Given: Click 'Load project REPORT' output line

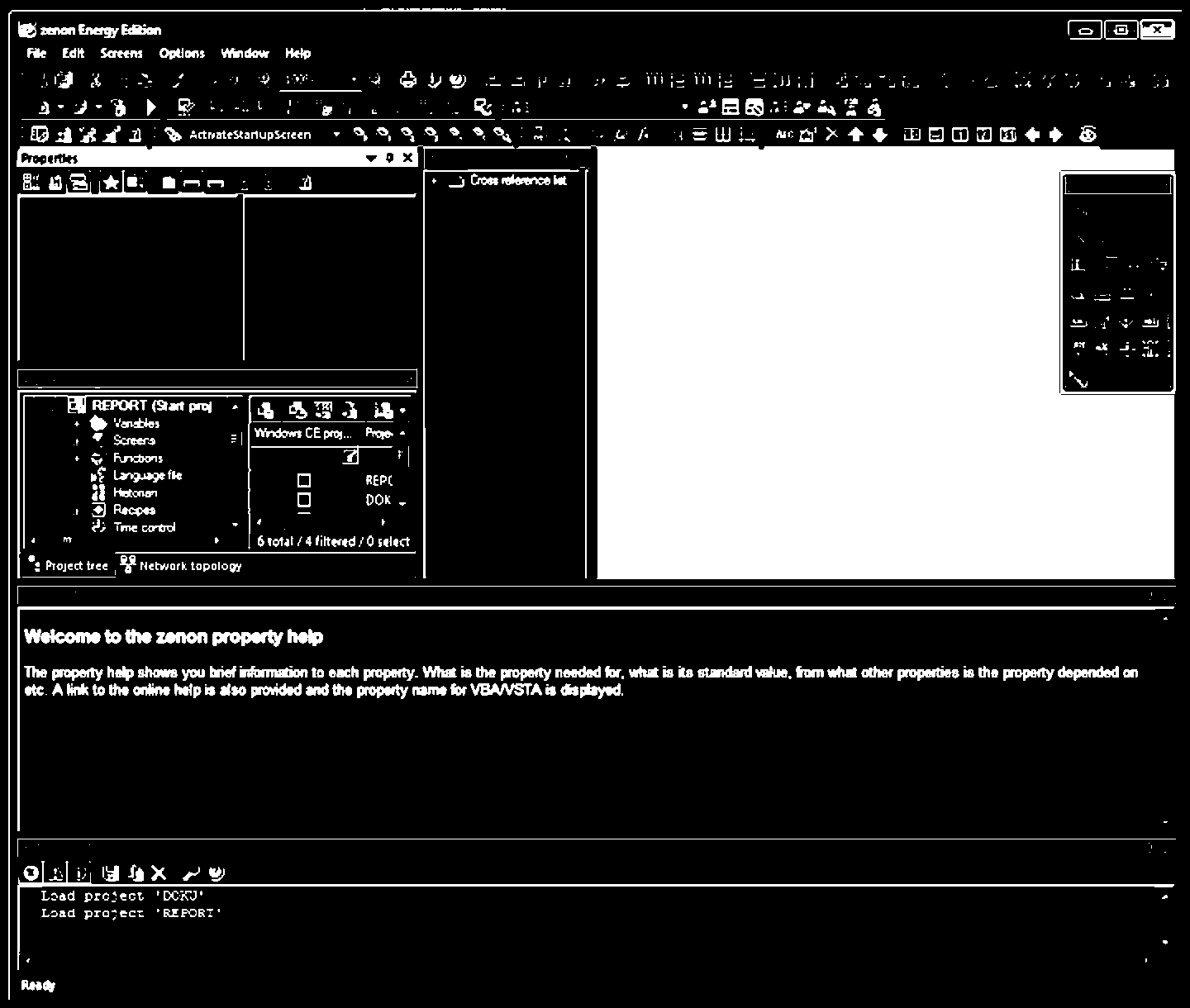Looking at the screenshot, I should 131,913.
